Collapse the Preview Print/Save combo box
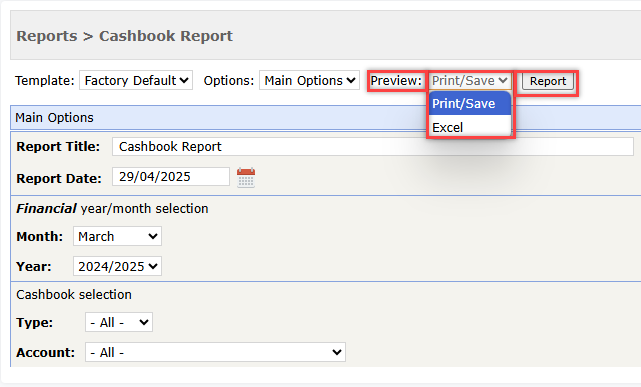Screen dimensions: 641x387 (x=470, y=81)
